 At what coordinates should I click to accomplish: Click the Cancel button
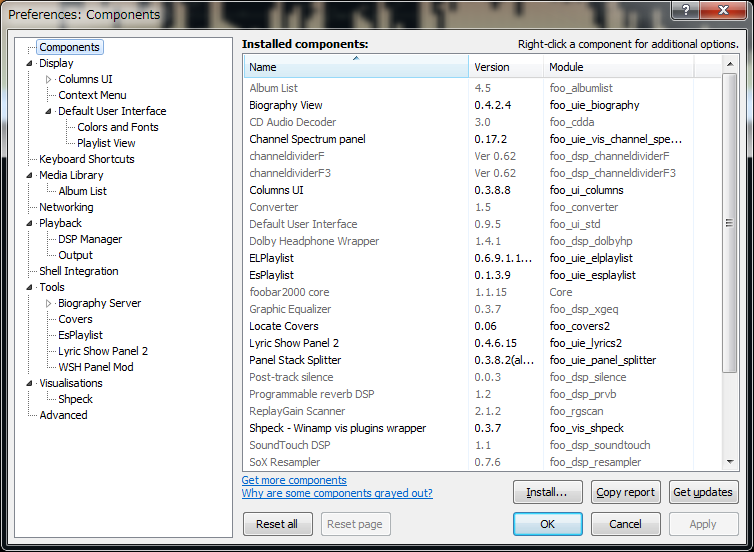click(626, 524)
